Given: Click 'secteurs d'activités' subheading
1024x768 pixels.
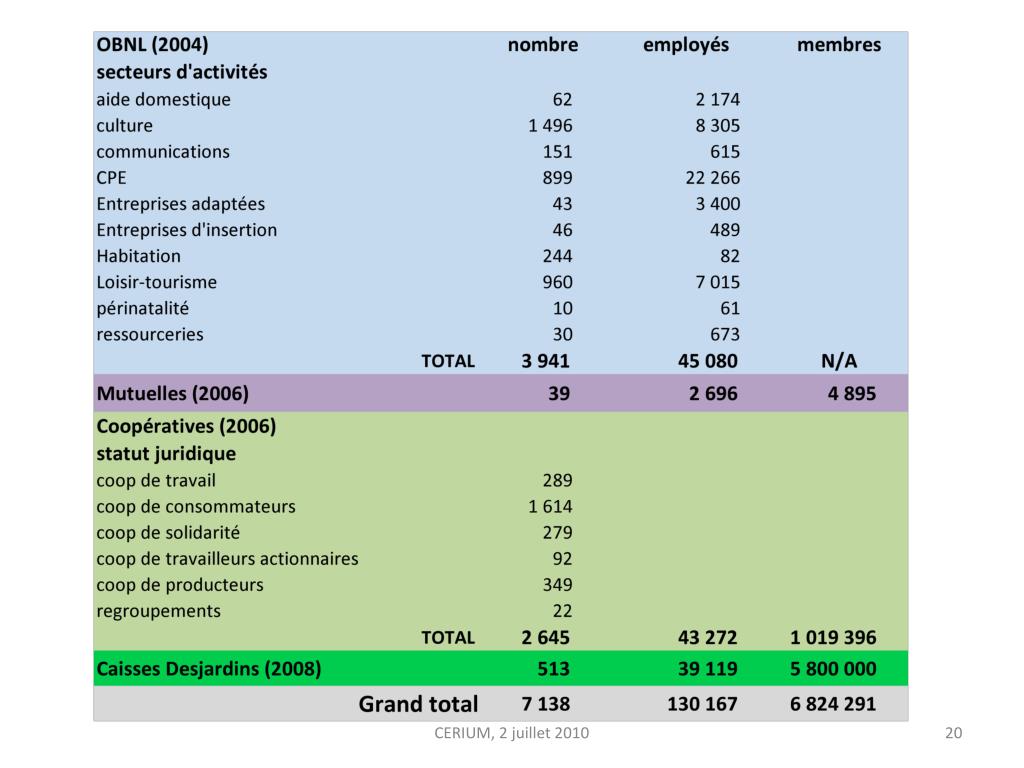Looking at the screenshot, I should coord(182,72).
